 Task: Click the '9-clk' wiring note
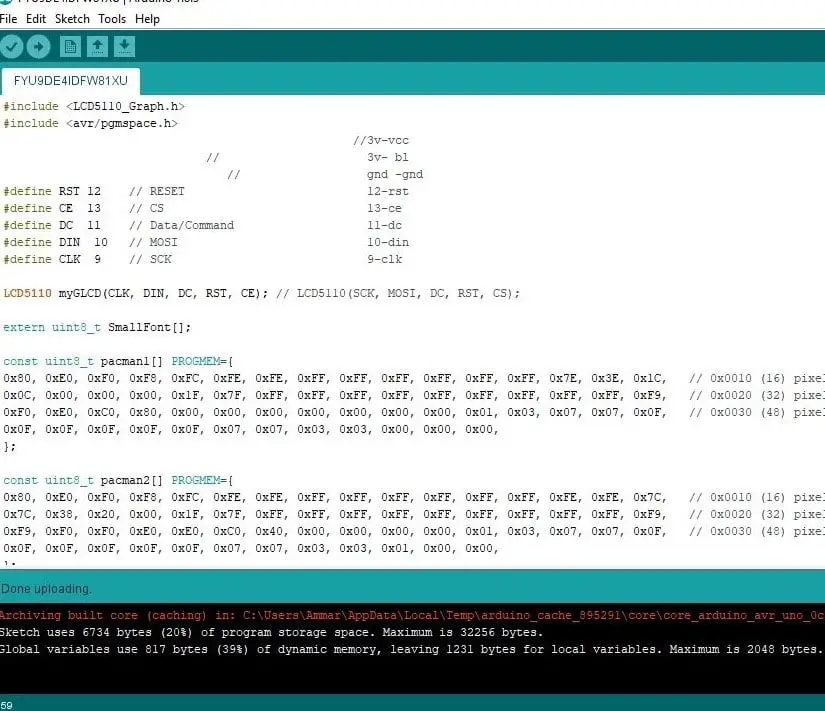coord(384,259)
